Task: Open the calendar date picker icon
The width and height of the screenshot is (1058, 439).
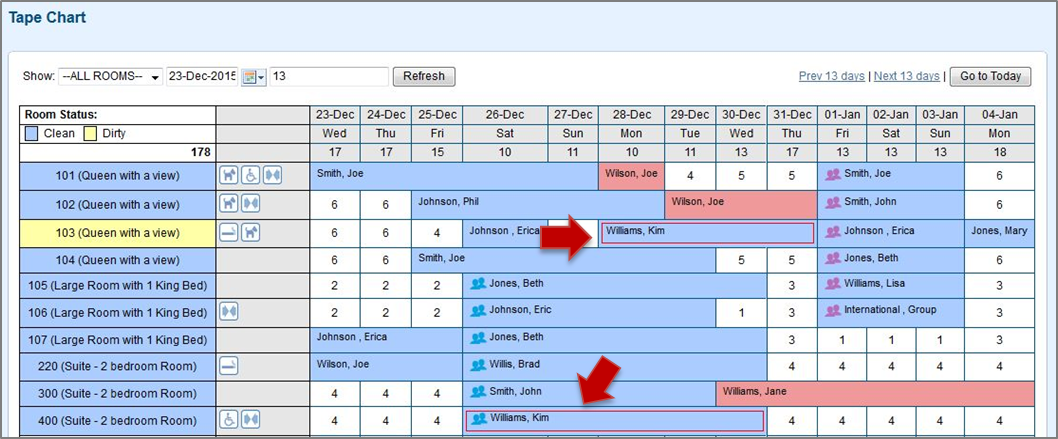Action: coord(254,77)
